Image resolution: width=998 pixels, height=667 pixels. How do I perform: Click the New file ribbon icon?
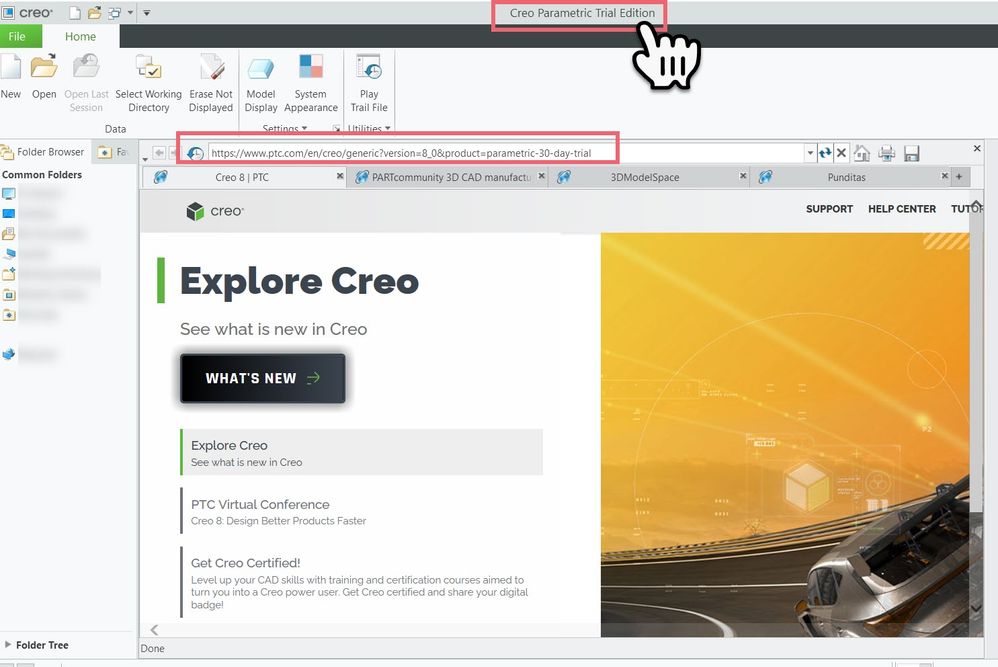coord(10,67)
